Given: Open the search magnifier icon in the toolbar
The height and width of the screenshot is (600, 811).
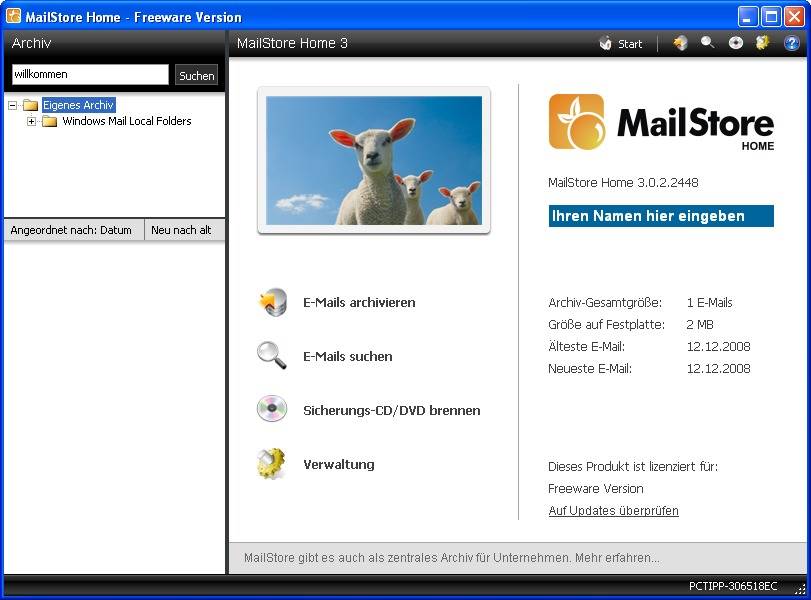Looking at the screenshot, I should 708,43.
